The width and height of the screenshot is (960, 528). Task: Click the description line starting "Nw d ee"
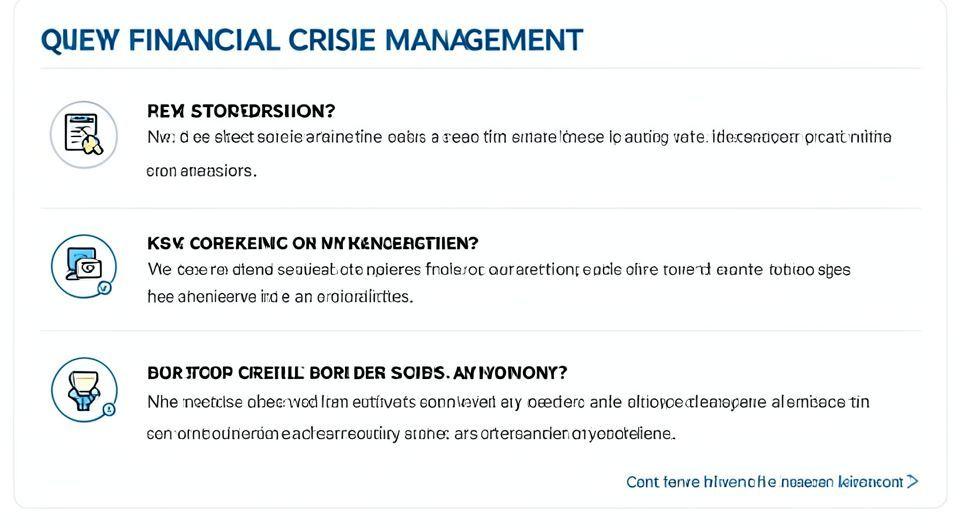519,138
